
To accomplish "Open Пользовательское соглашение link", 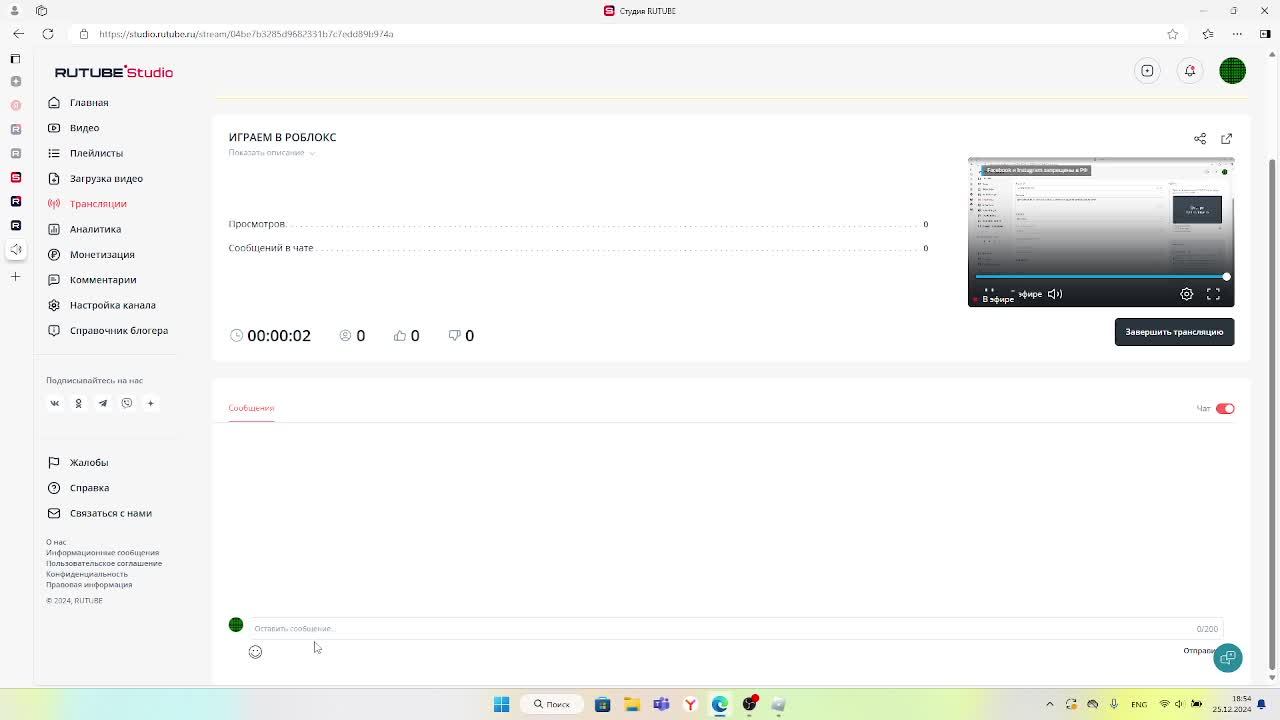I will click(x=104, y=563).
